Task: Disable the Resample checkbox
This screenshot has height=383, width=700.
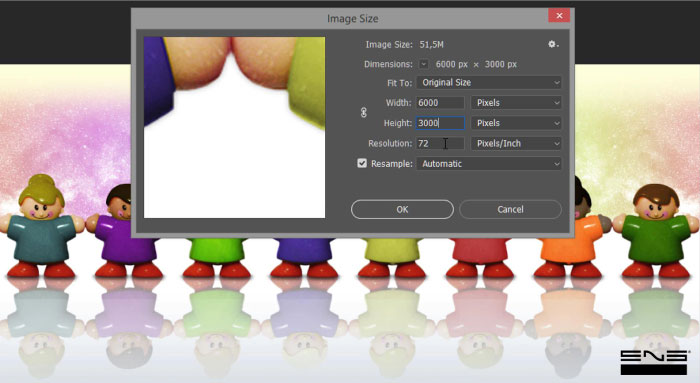Action: click(362, 163)
